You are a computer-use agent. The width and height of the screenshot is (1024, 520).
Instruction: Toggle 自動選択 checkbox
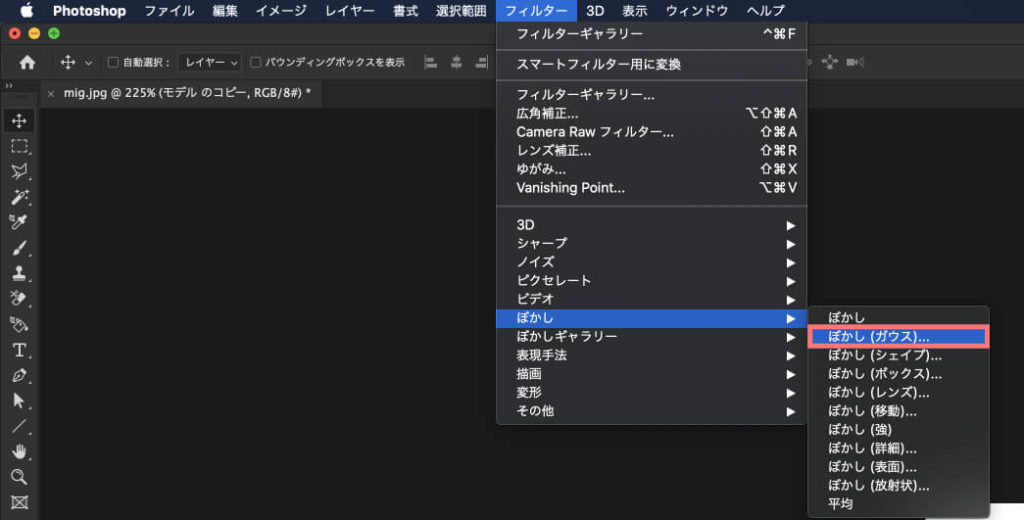click(113, 62)
